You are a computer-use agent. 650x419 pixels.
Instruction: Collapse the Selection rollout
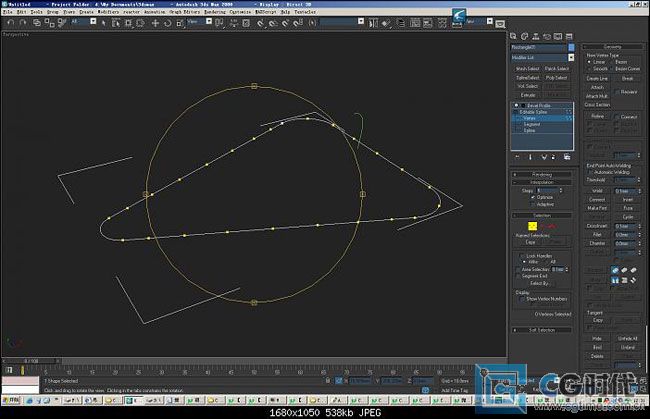tap(541, 216)
